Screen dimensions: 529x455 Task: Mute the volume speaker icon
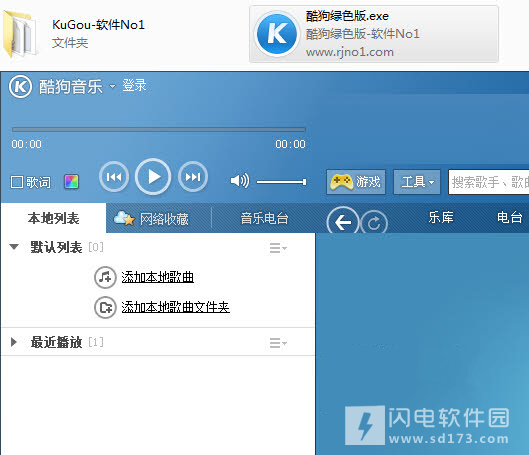pos(240,181)
